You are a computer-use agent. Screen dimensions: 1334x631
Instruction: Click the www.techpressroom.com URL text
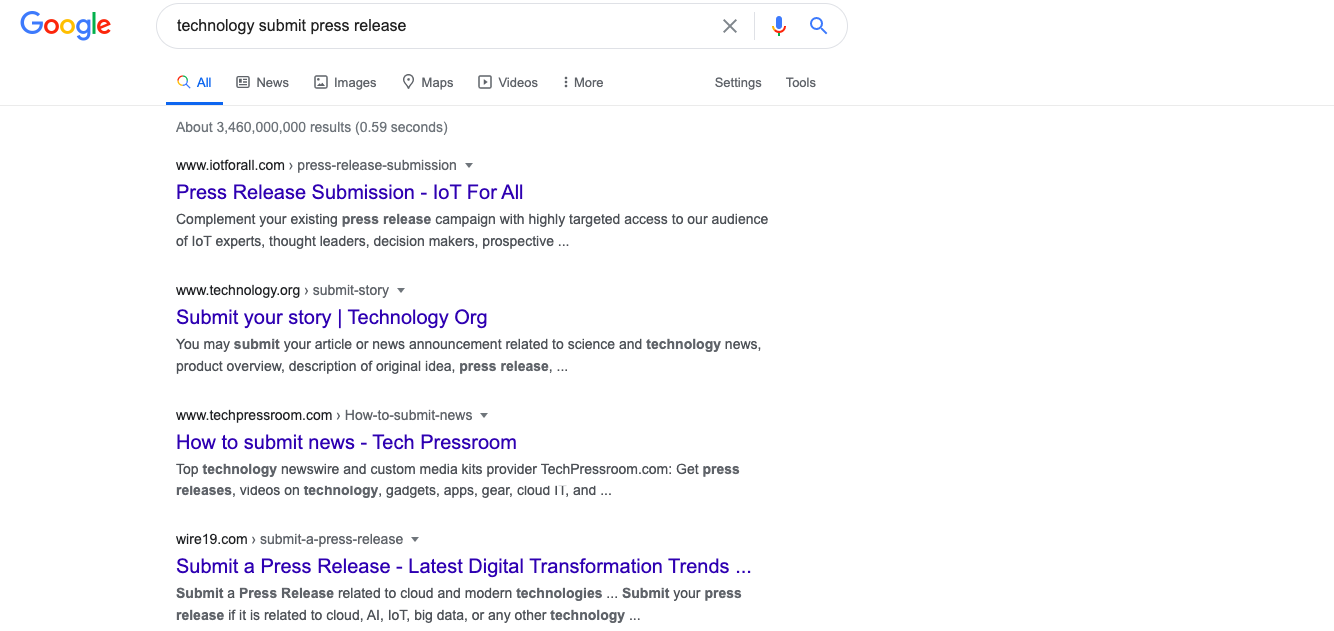pyautogui.click(x=254, y=415)
